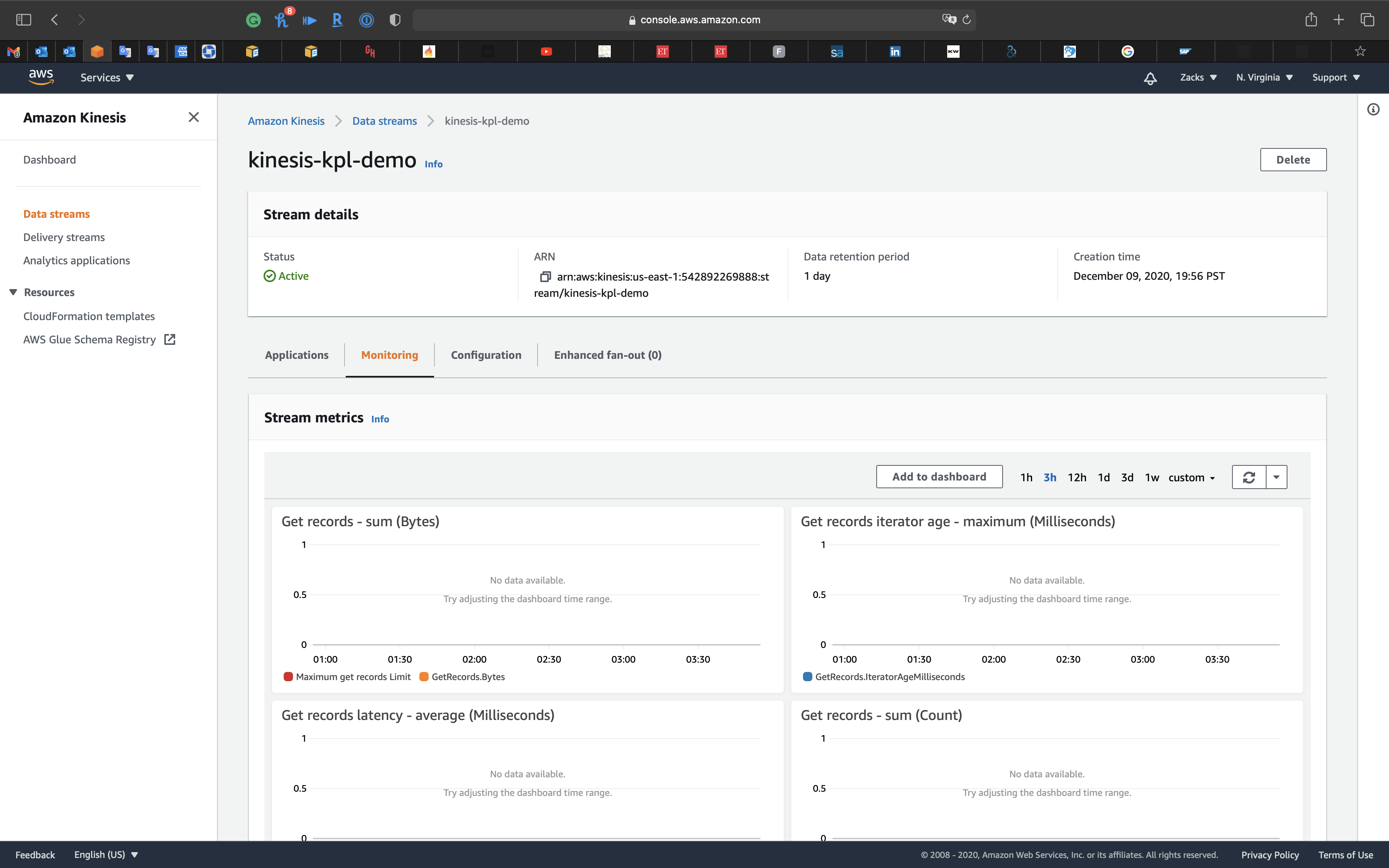This screenshot has height=868, width=1389.
Task: Click the AWS logo home icon
Action: point(41,77)
